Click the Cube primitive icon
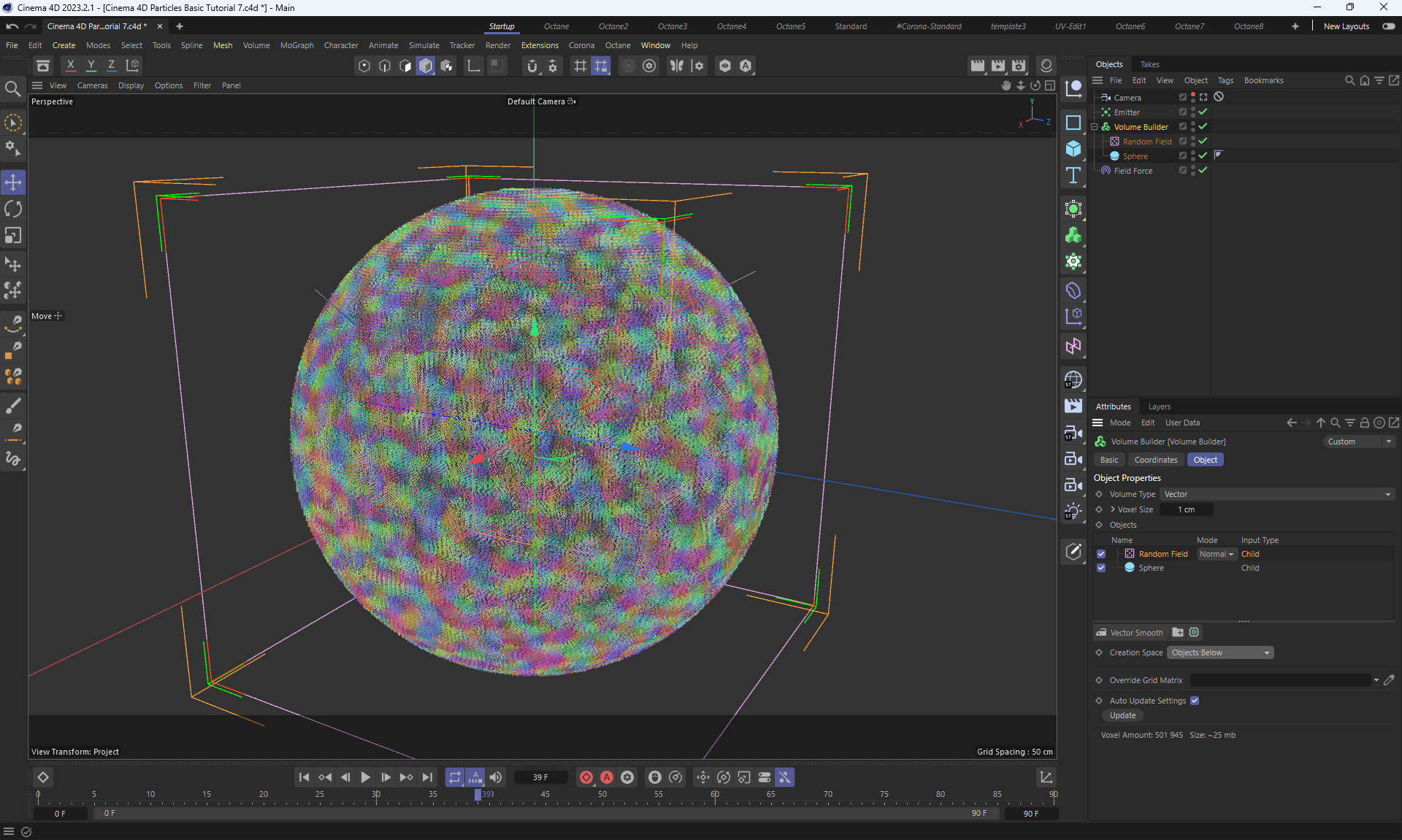 tap(1073, 149)
